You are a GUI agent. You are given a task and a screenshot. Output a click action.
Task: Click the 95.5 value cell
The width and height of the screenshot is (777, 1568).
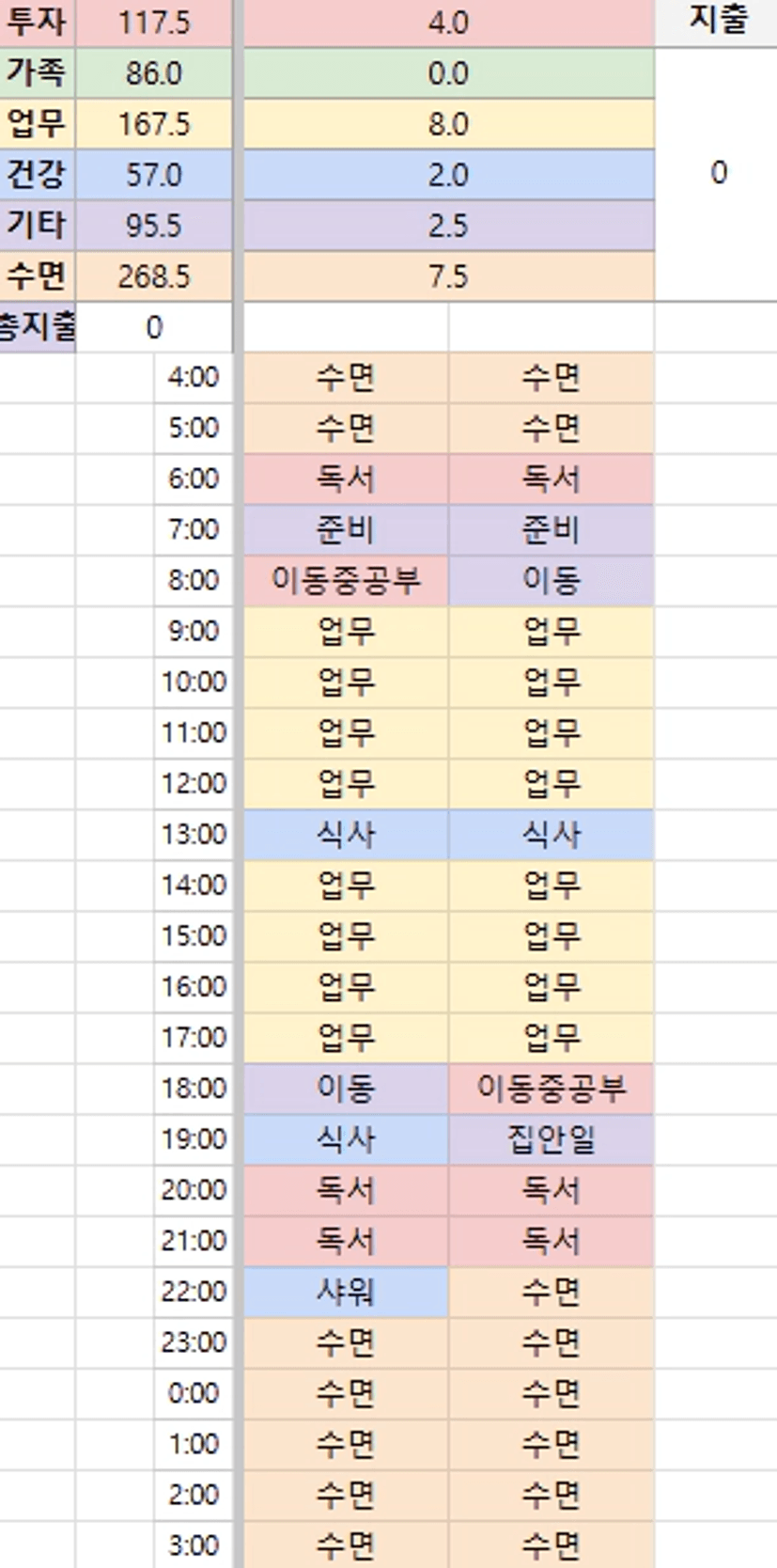click(x=154, y=226)
